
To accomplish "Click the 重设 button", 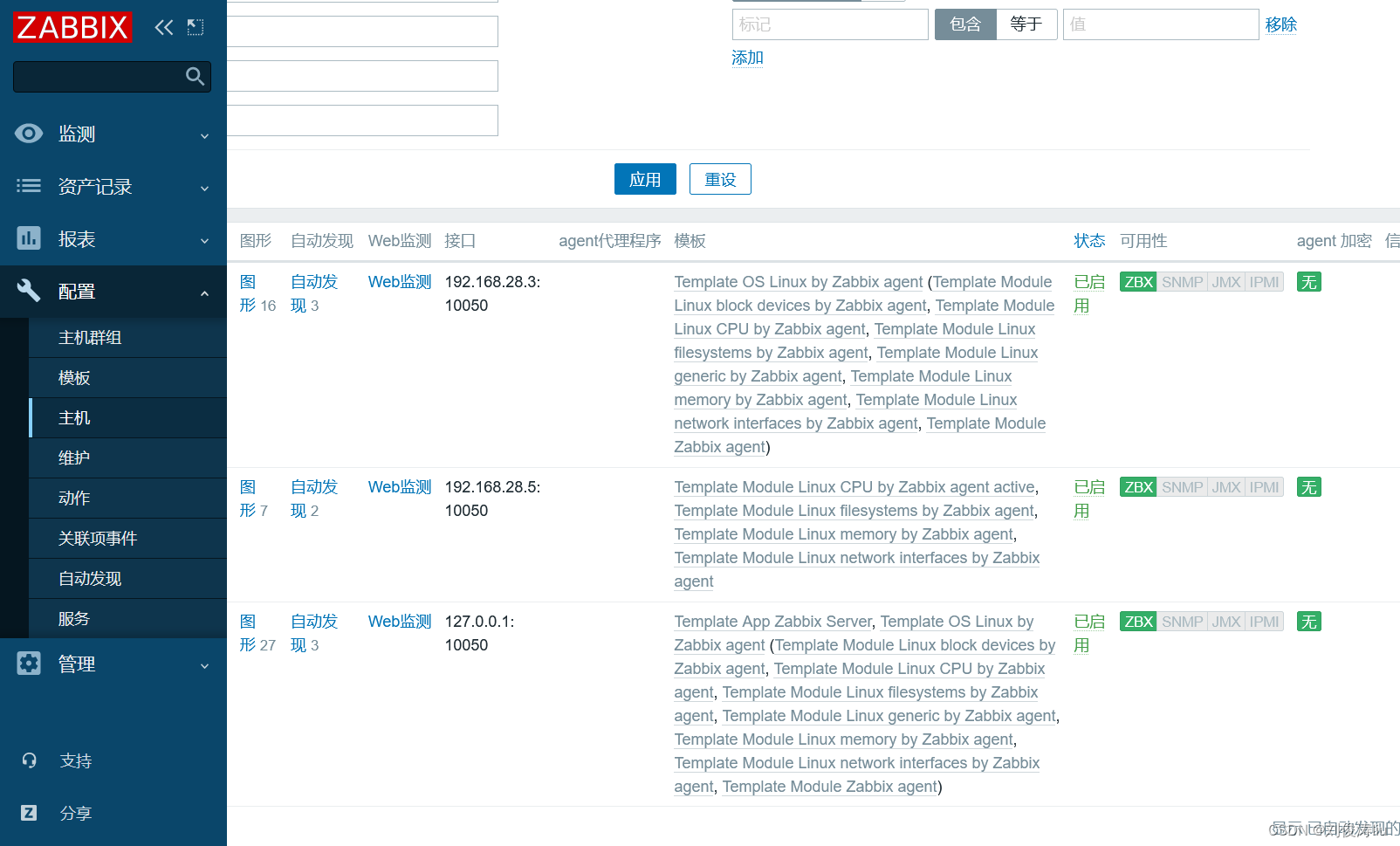I will coord(720,179).
